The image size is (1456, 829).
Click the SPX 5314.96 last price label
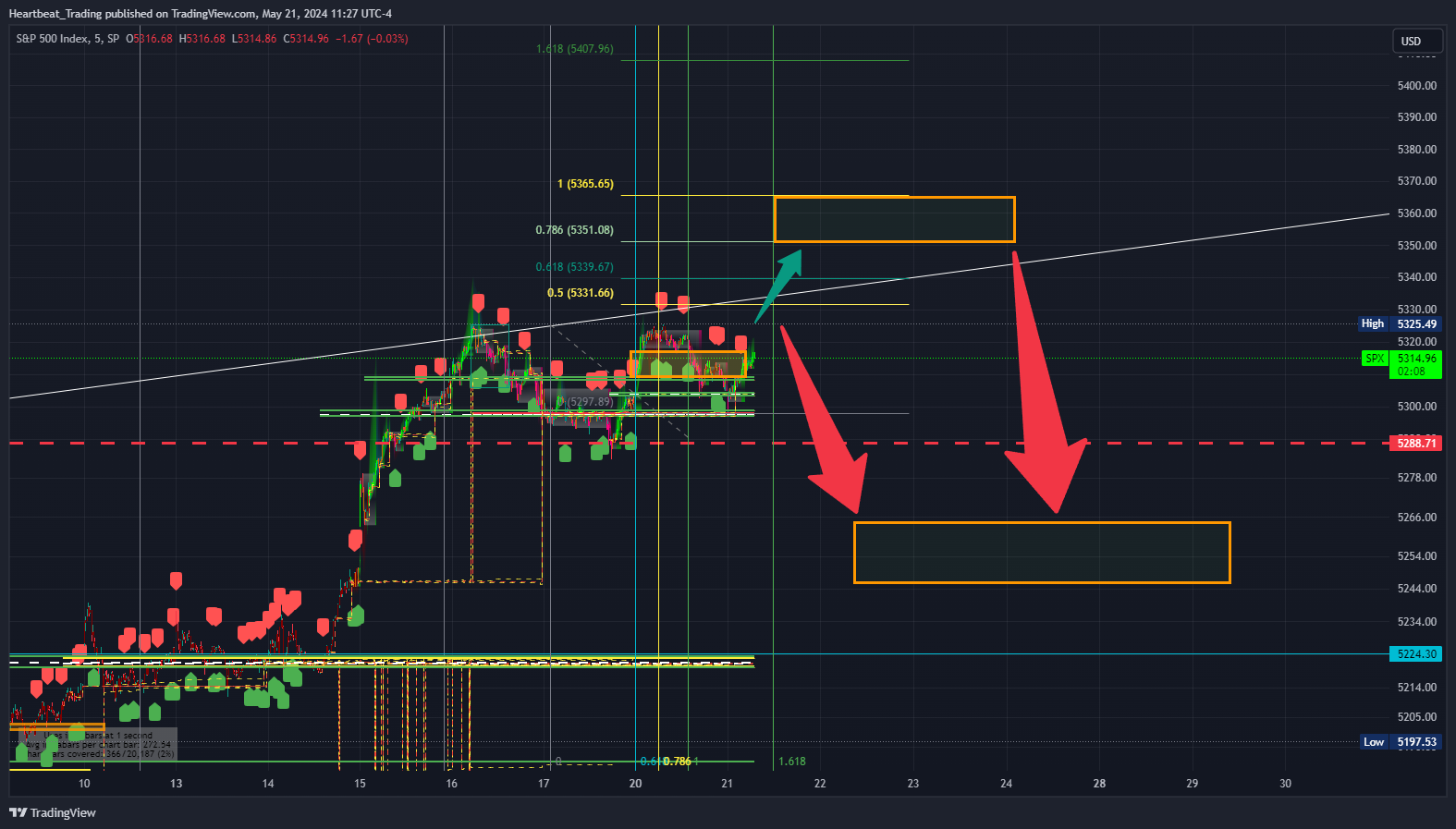coord(1402,364)
